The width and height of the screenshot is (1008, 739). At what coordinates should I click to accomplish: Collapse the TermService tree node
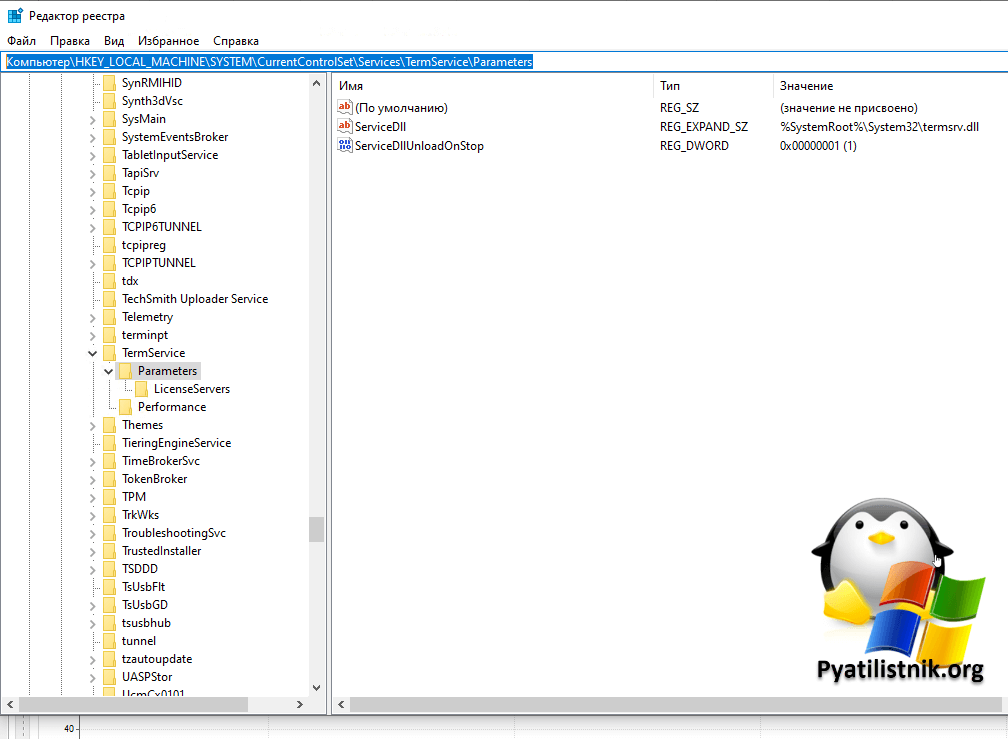93,353
